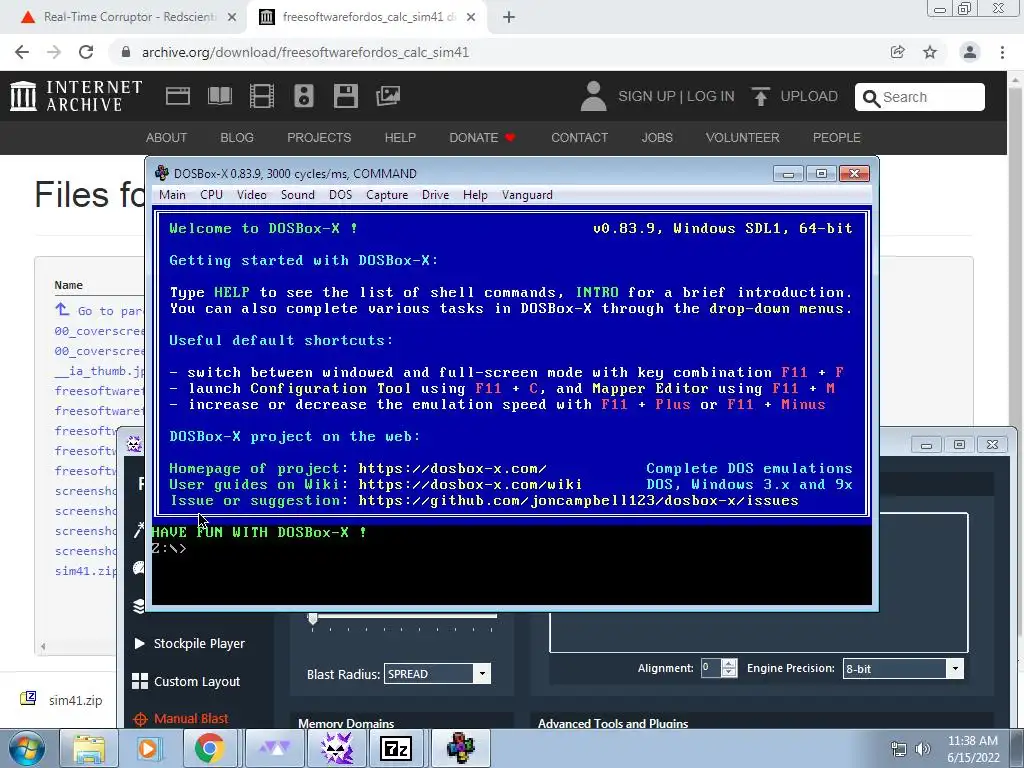Click the Alignment stepper arrows
Screen dimensions: 1024x768
click(729, 668)
